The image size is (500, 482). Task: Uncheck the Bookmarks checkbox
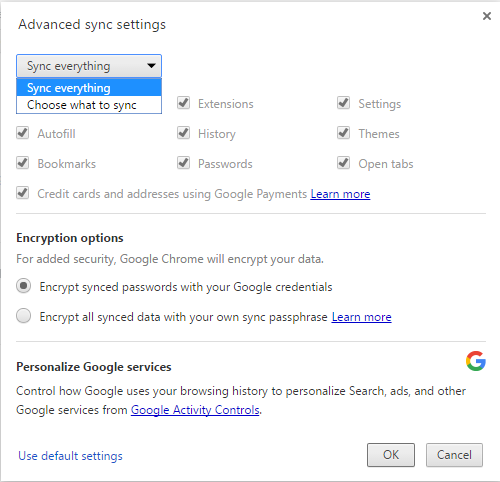[23, 163]
